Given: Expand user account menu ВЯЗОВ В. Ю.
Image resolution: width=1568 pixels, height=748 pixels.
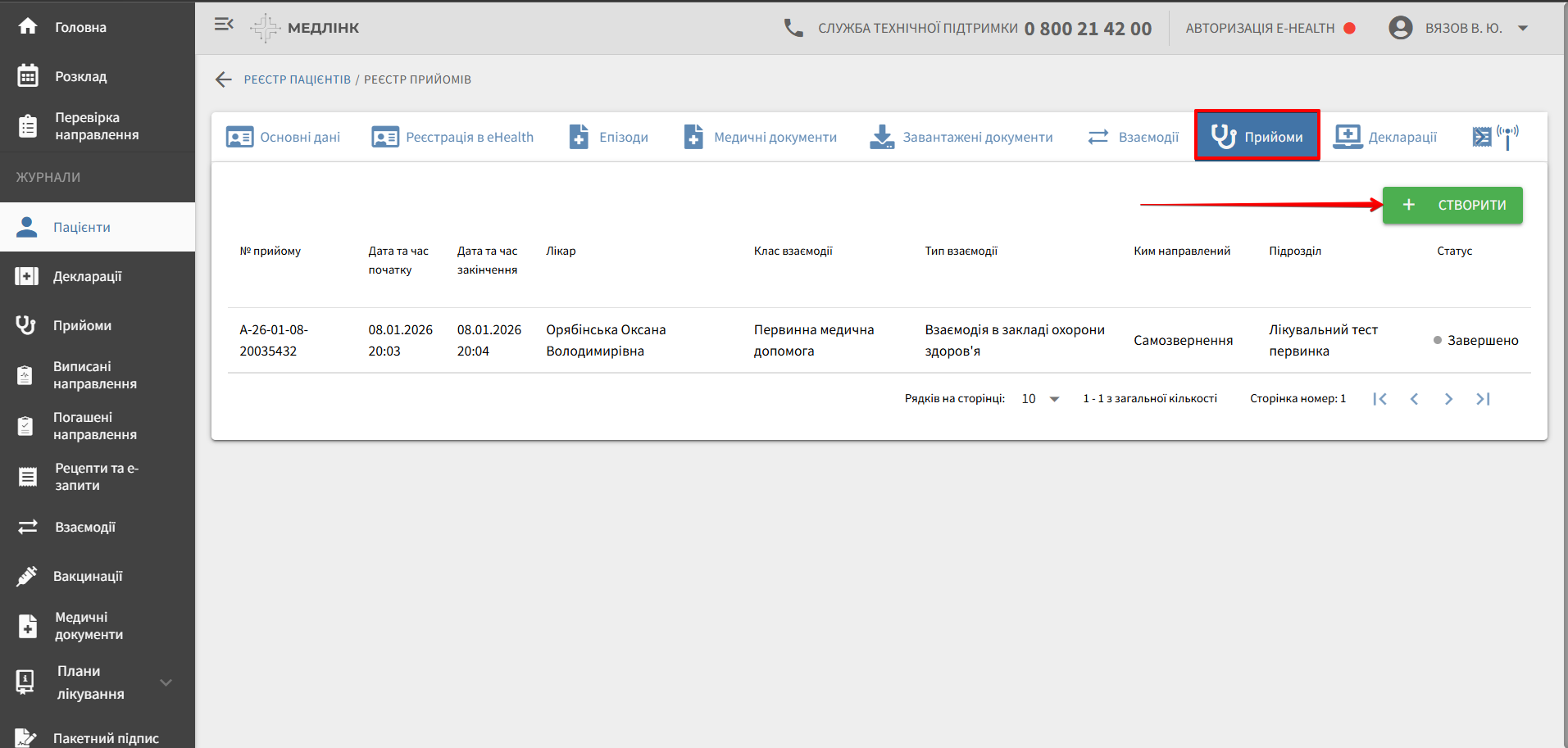Looking at the screenshot, I should [1522, 28].
